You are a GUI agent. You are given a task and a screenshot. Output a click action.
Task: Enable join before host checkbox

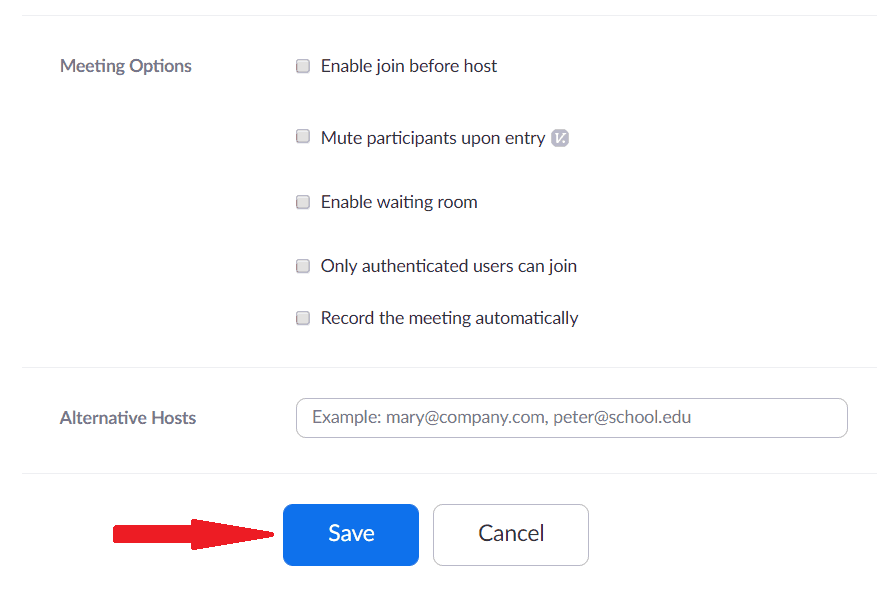pyautogui.click(x=303, y=66)
